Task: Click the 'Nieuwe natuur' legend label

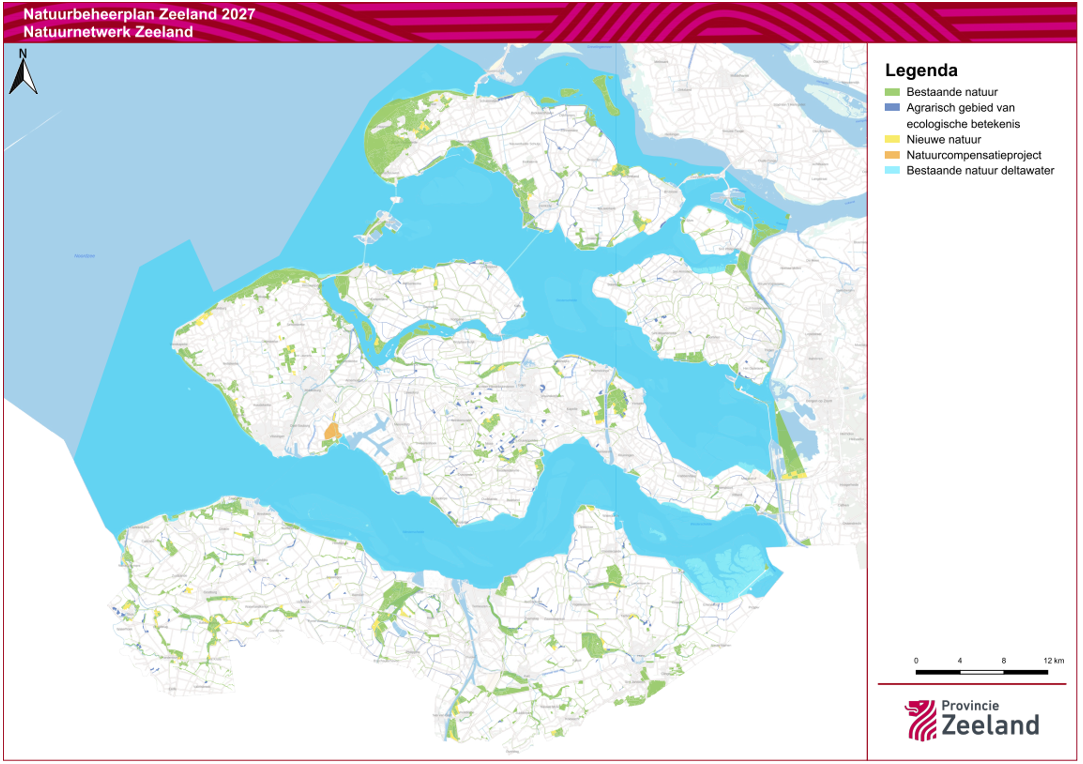Action: click(x=943, y=140)
